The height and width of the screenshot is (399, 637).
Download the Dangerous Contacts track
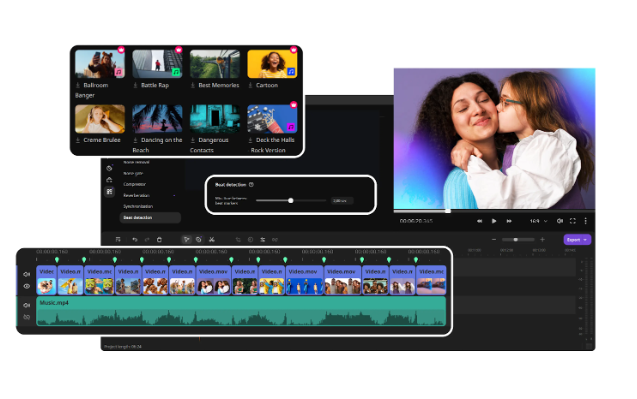point(193,140)
